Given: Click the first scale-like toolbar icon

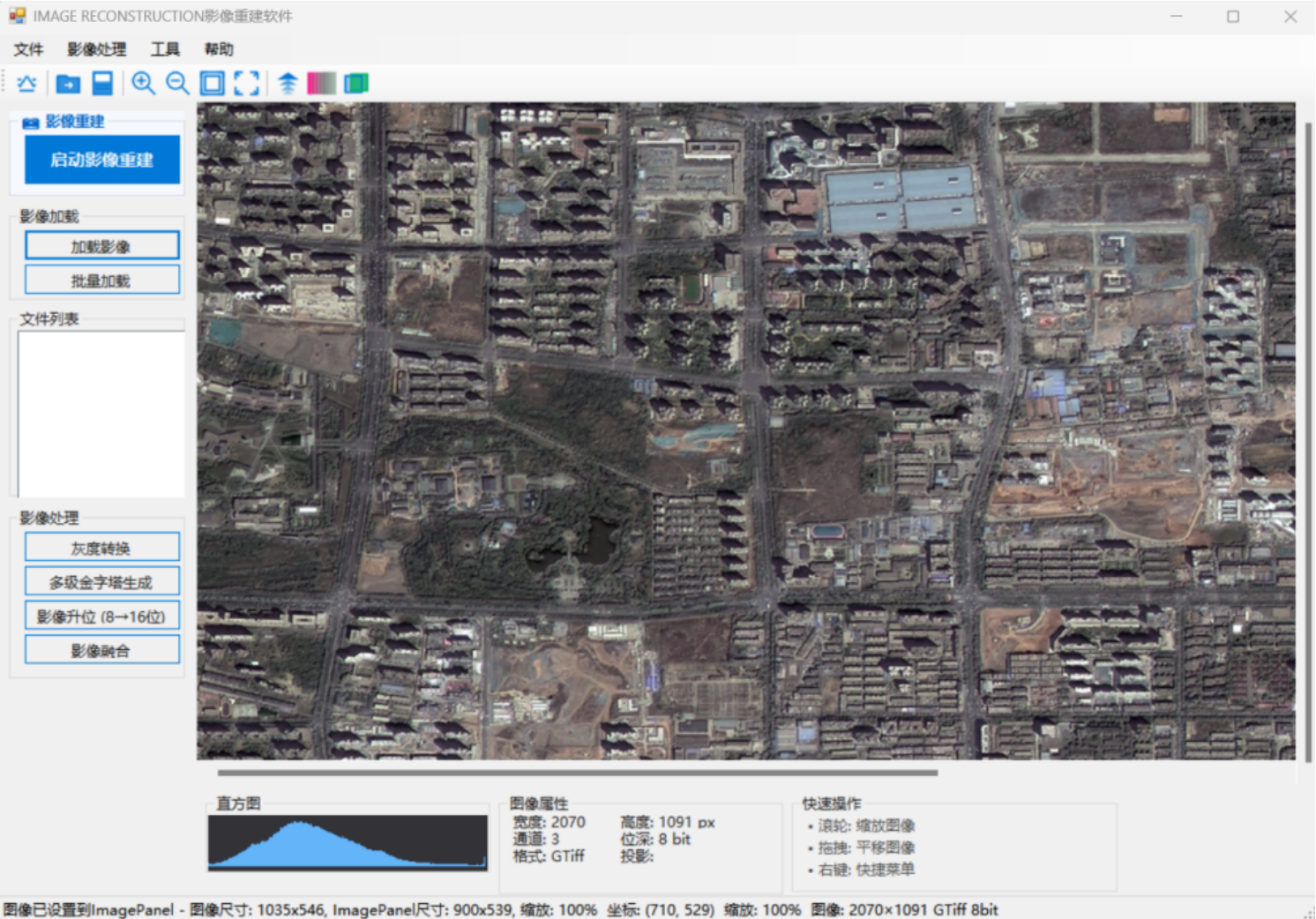Looking at the screenshot, I should click(x=26, y=84).
